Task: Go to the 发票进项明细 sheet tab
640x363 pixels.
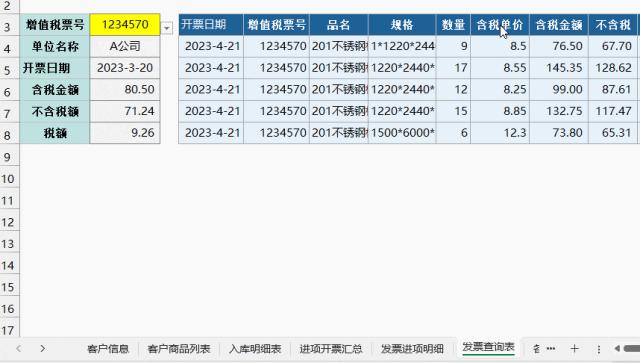Action: click(x=412, y=349)
